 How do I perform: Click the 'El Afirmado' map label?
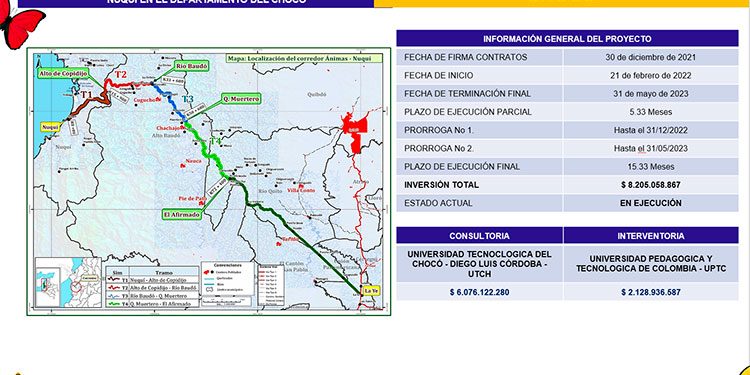182,215
